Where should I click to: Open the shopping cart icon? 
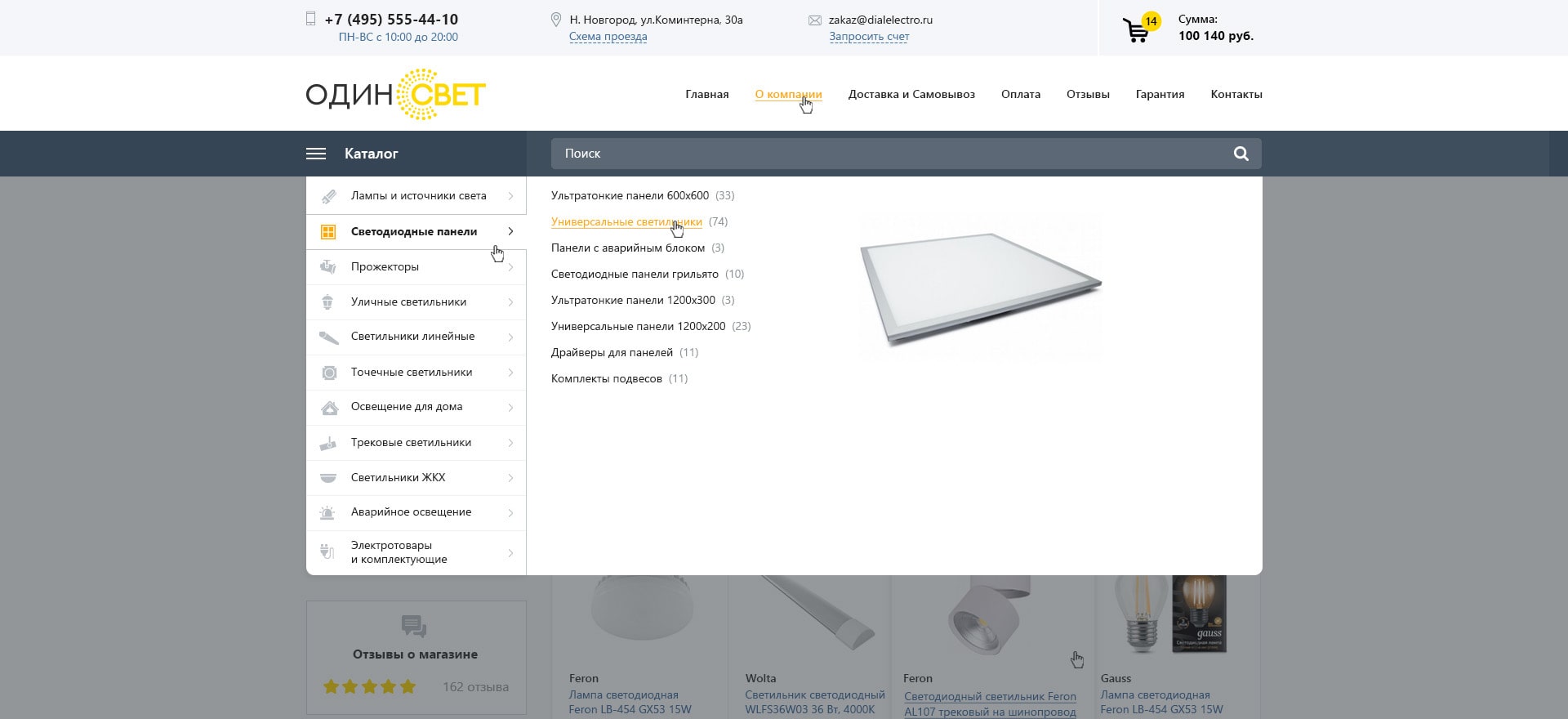[1136, 30]
